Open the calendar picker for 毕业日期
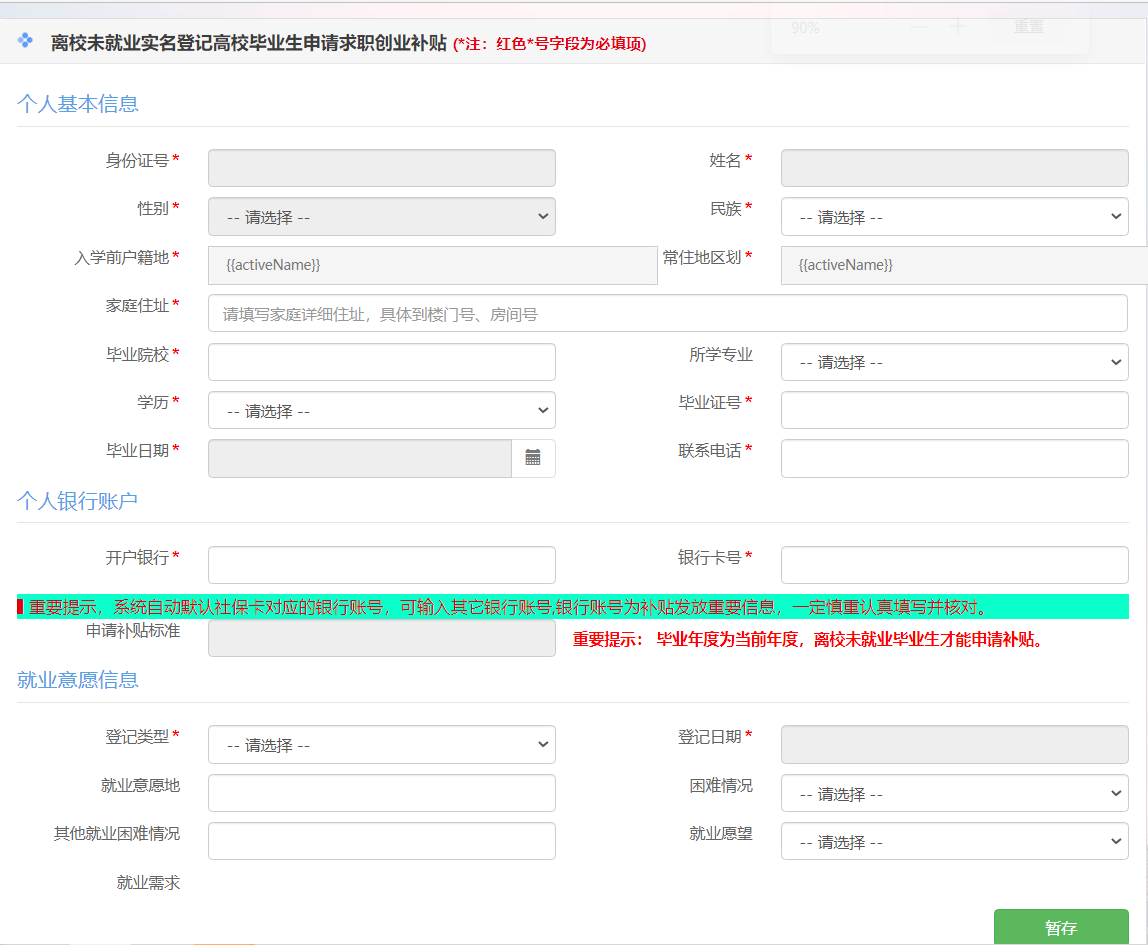Image resolution: width=1148 pixels, height=945 pixels. click(533, 458)
